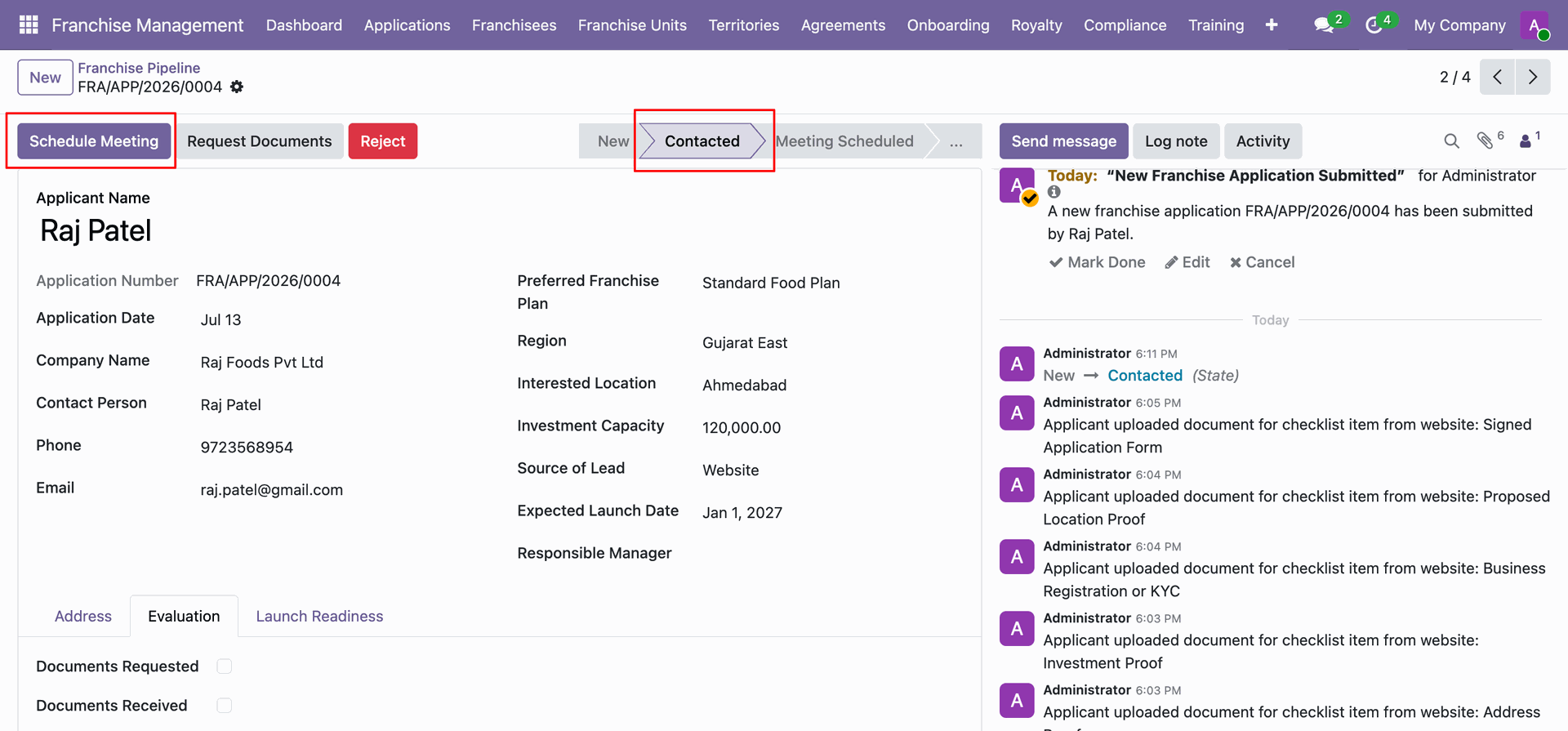Open My Company switcher
Image resolution: width=1568 pixels, height=731 pixels.
pyautogui.click(x=1459, y=25)
